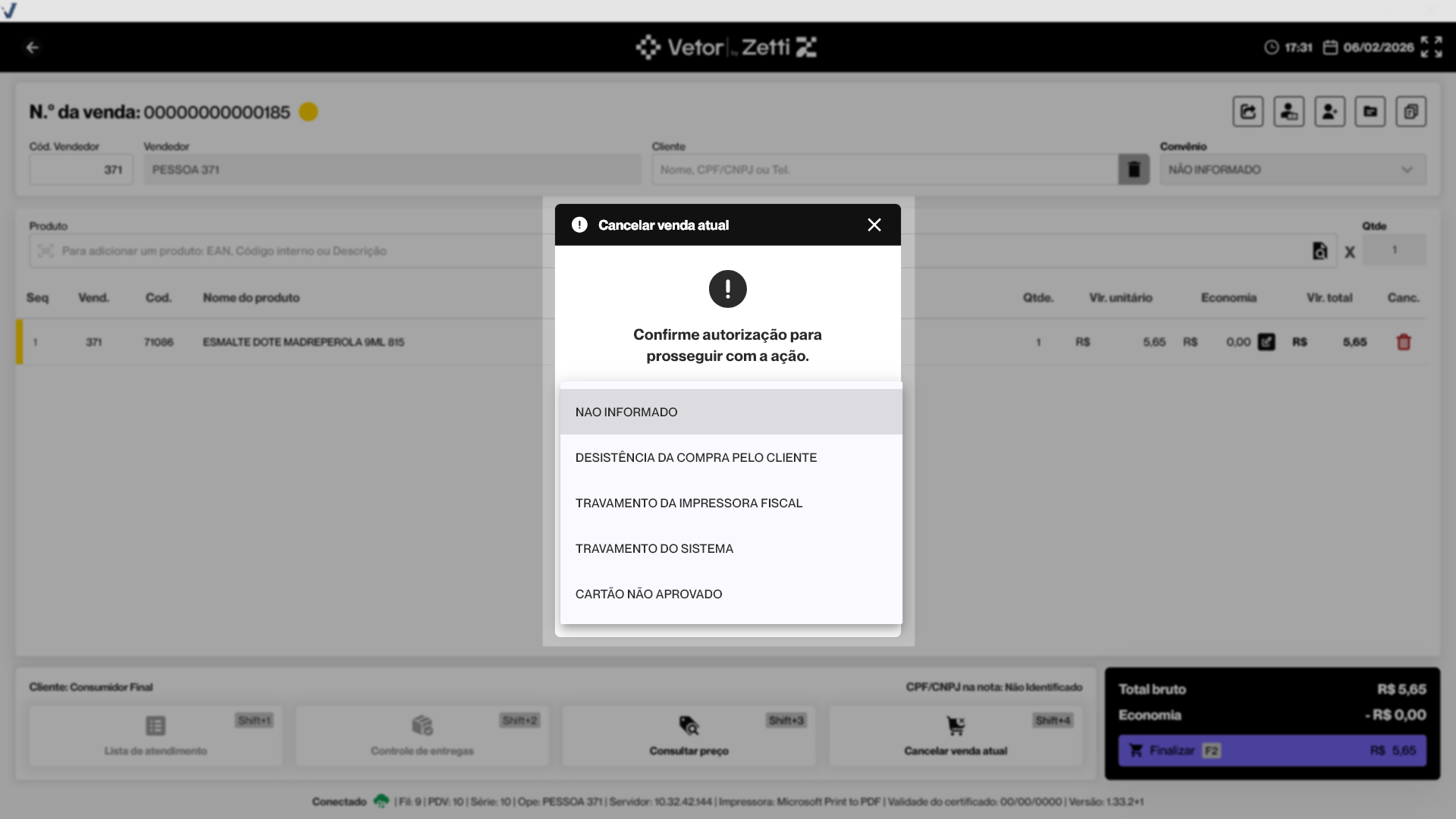Open Consultar preço shortcut
Viewport: 1456px width, 819px height.
click(x=689, y=736)
